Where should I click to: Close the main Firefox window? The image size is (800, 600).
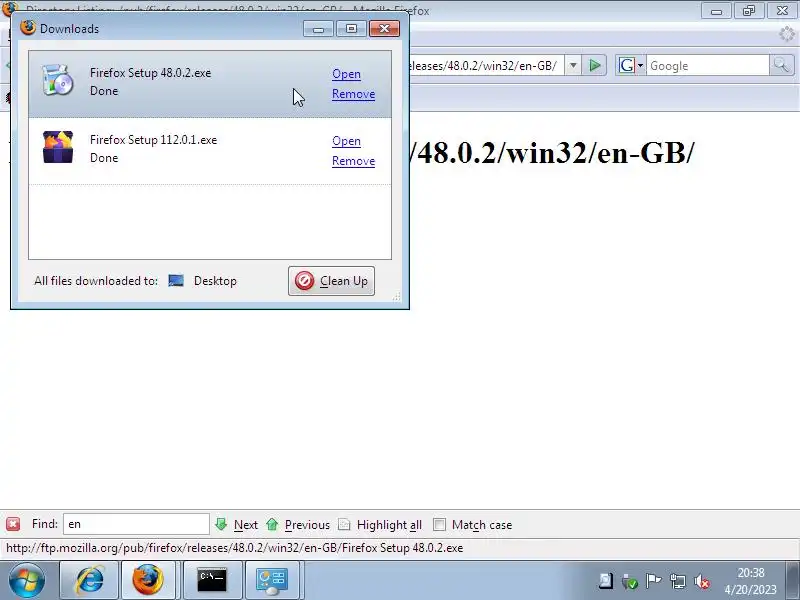click(782, 11)
